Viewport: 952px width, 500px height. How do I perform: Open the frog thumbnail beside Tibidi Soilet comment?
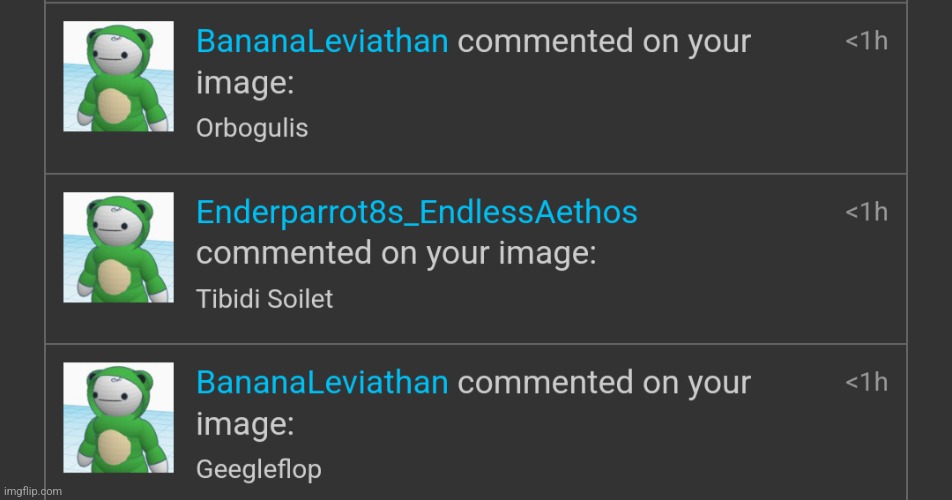point(118,248)
